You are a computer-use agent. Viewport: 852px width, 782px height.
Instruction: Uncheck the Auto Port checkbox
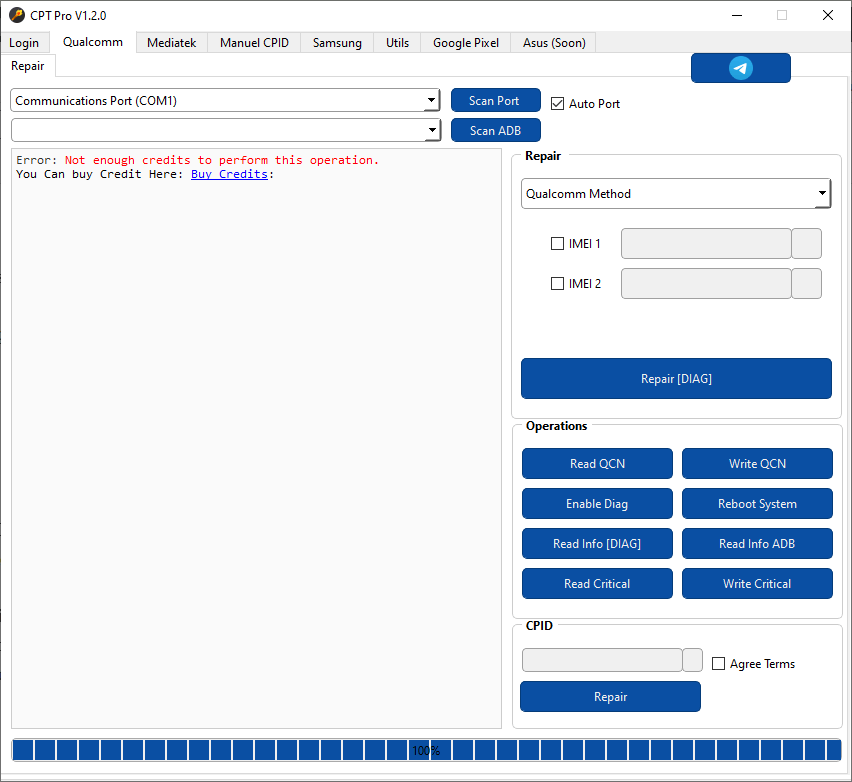558,104
